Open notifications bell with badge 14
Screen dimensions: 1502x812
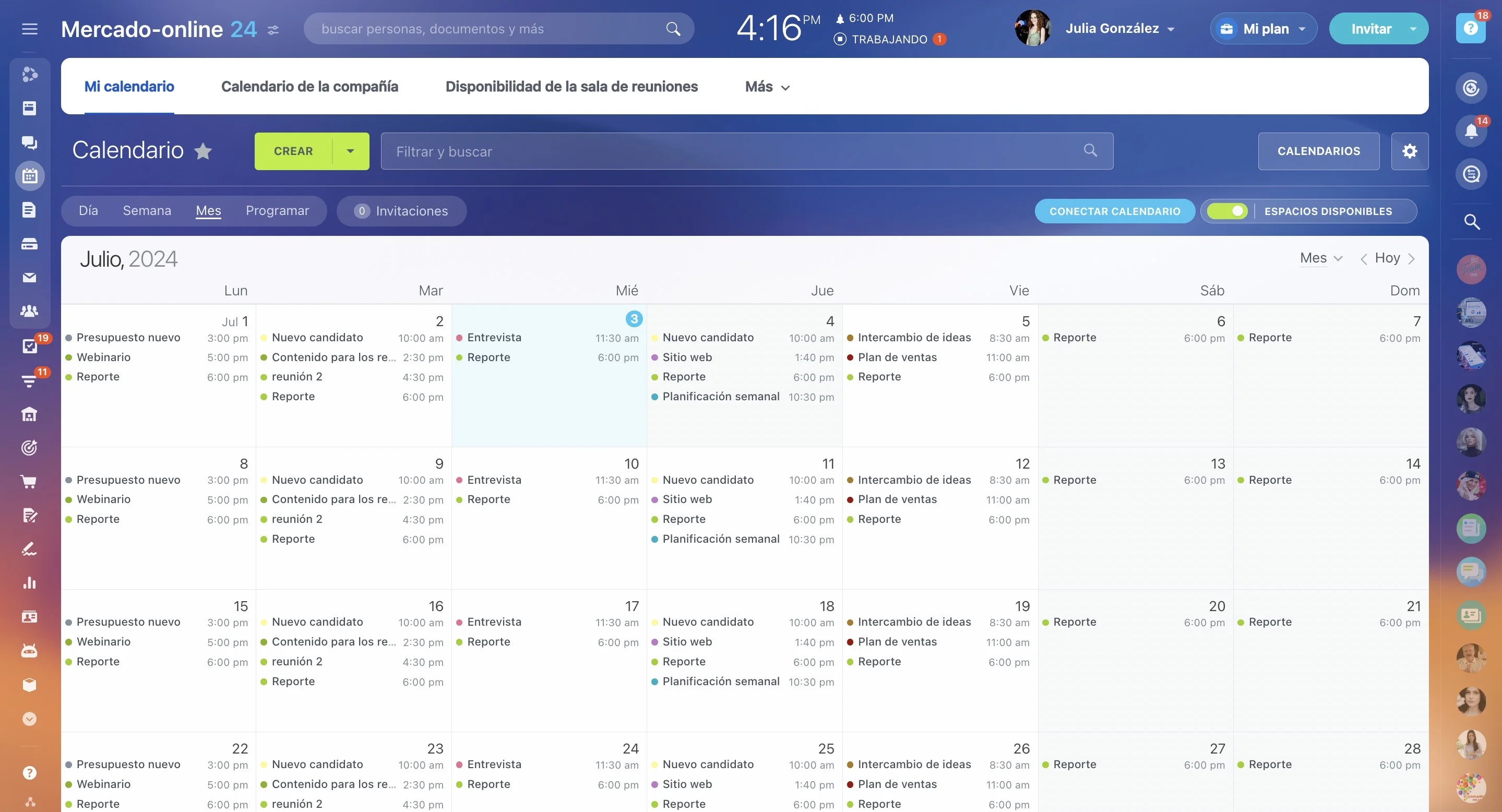pyautogui.click(x=1471, y=131)
